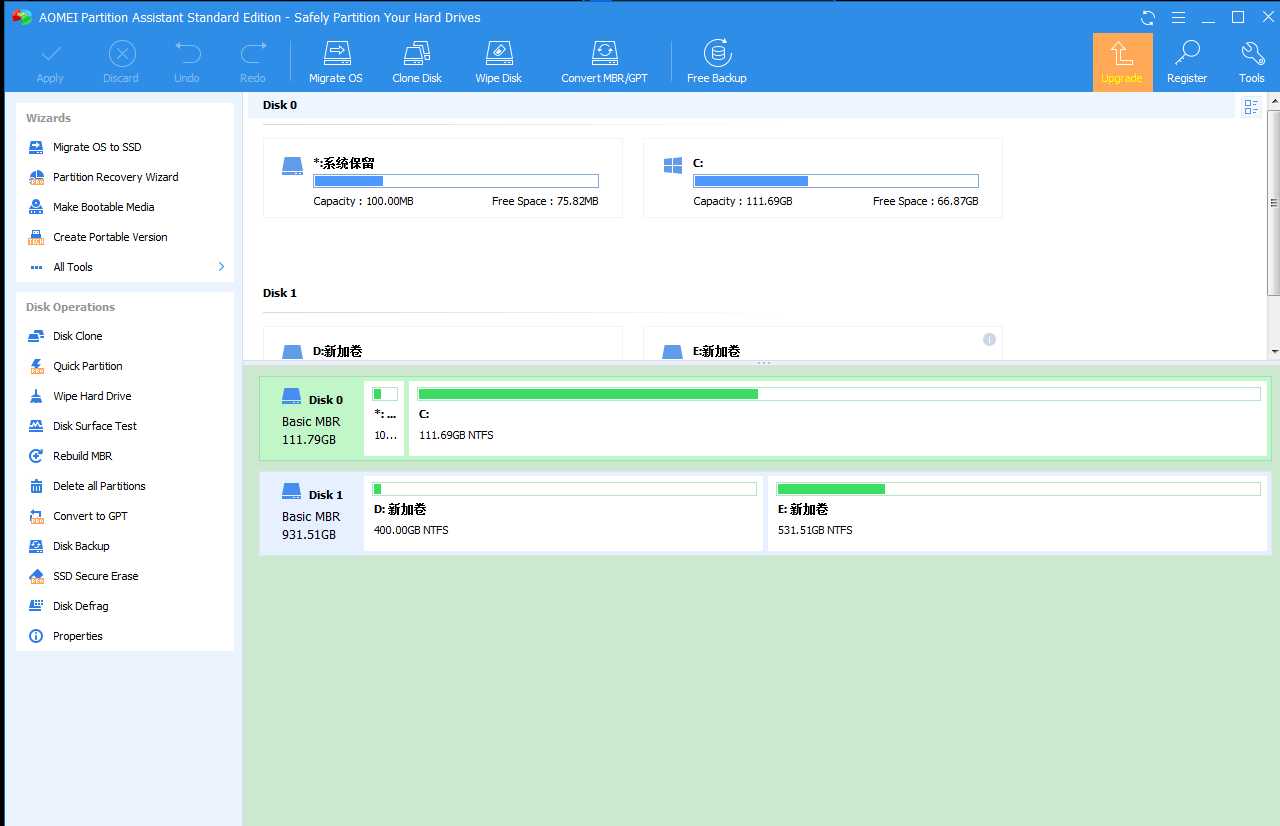Click Convert MBR/GPT in the toolbar

click(604, 62)
